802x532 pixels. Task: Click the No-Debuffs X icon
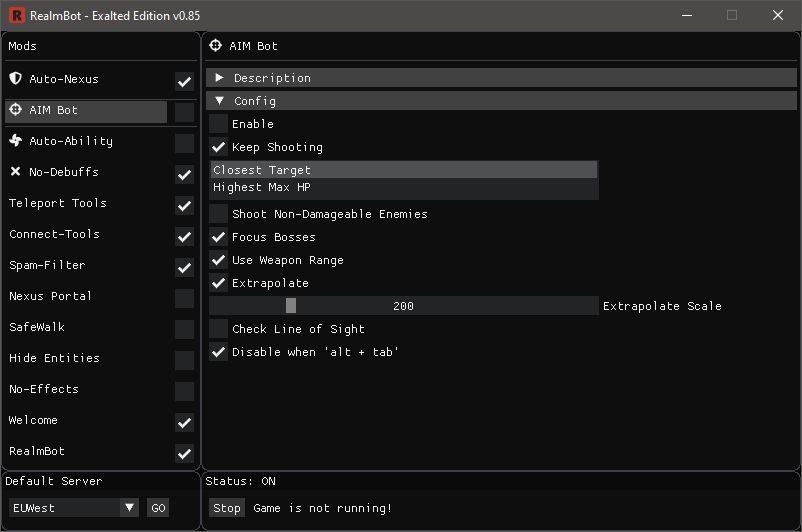pos(15,171)
